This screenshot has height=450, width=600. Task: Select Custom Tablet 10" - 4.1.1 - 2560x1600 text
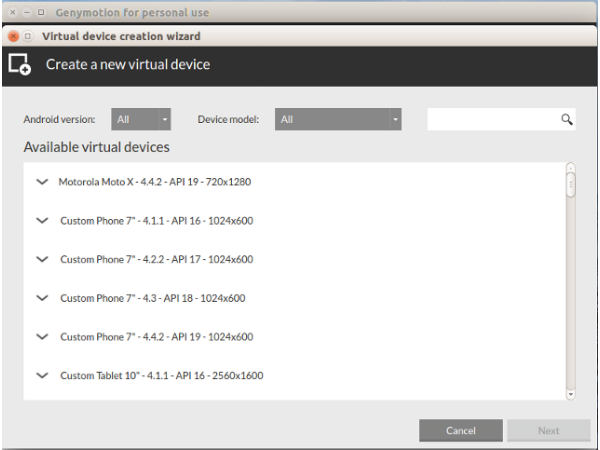click(x=161, y=375)
